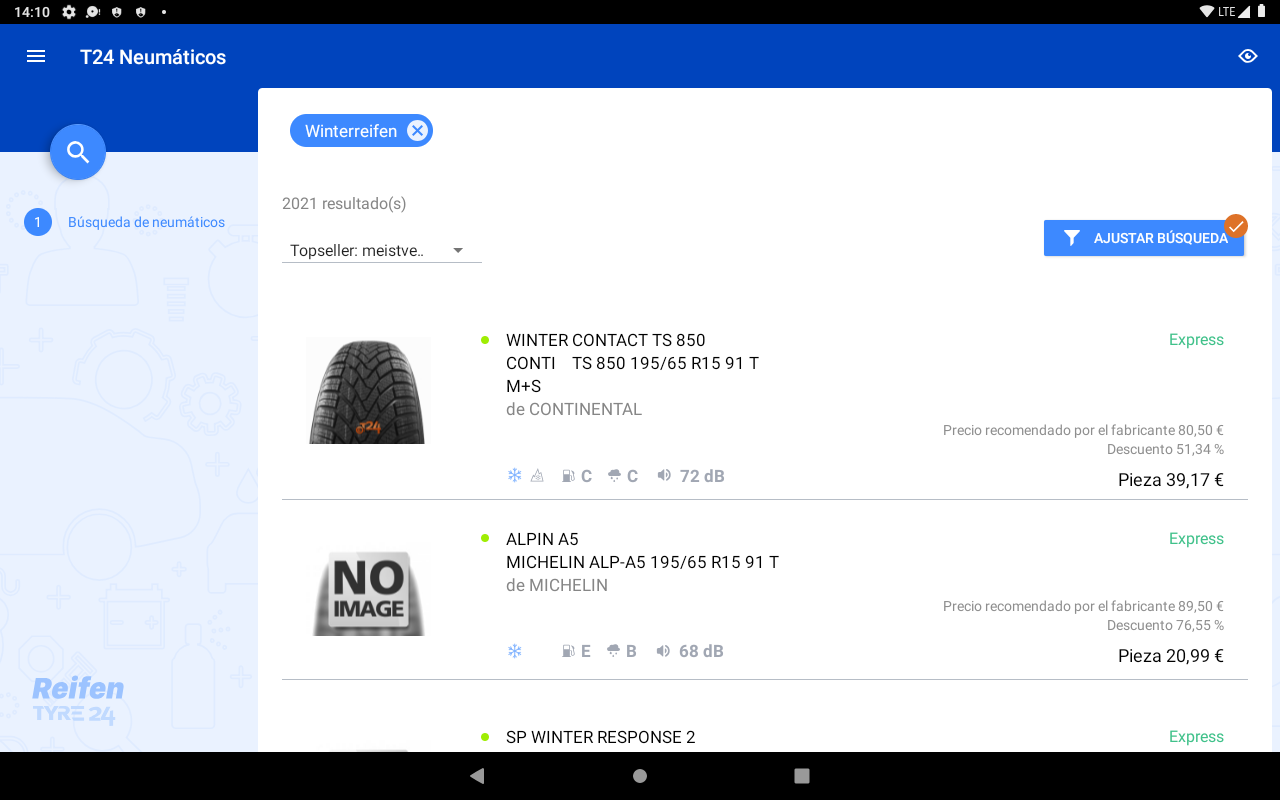This screenshot has height=800, width=1280.
Task: Select the ALPIN A5 title
Action: pyautogui.click(x=542, y=539)
